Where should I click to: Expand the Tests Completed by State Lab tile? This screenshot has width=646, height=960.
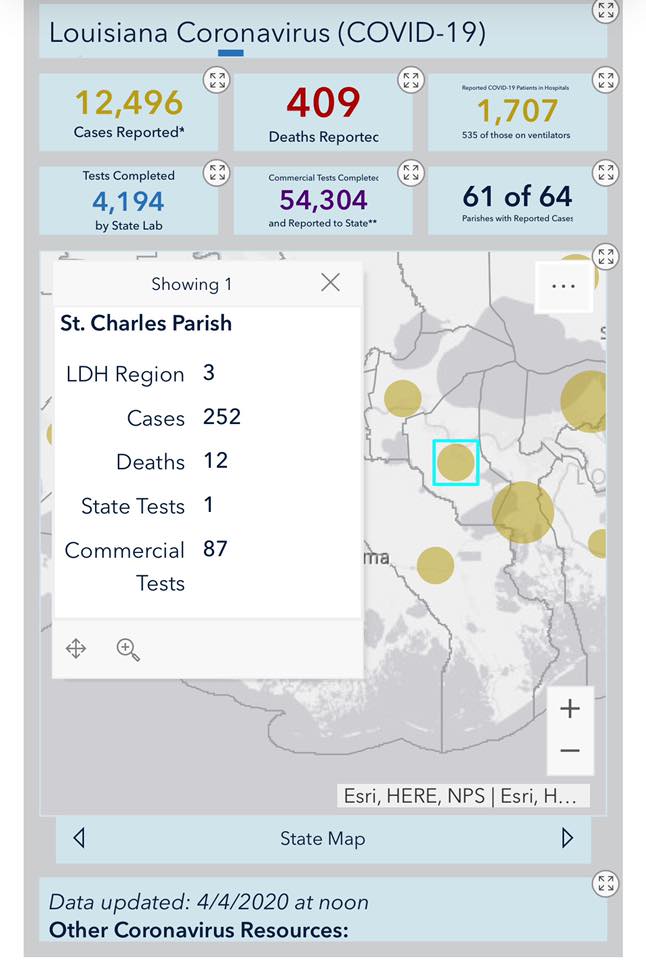coord(217,173)
